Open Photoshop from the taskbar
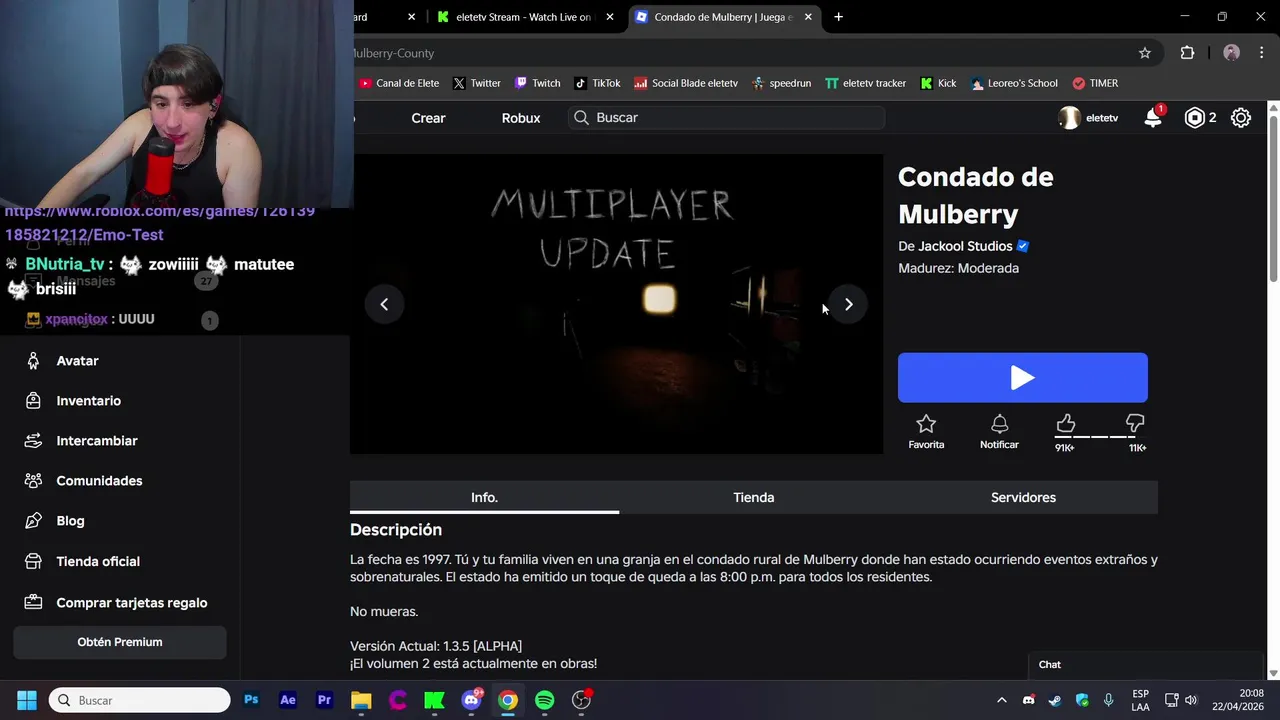Image resolution: width=1280 pixels, height=720 pixels. pos(251,700)
